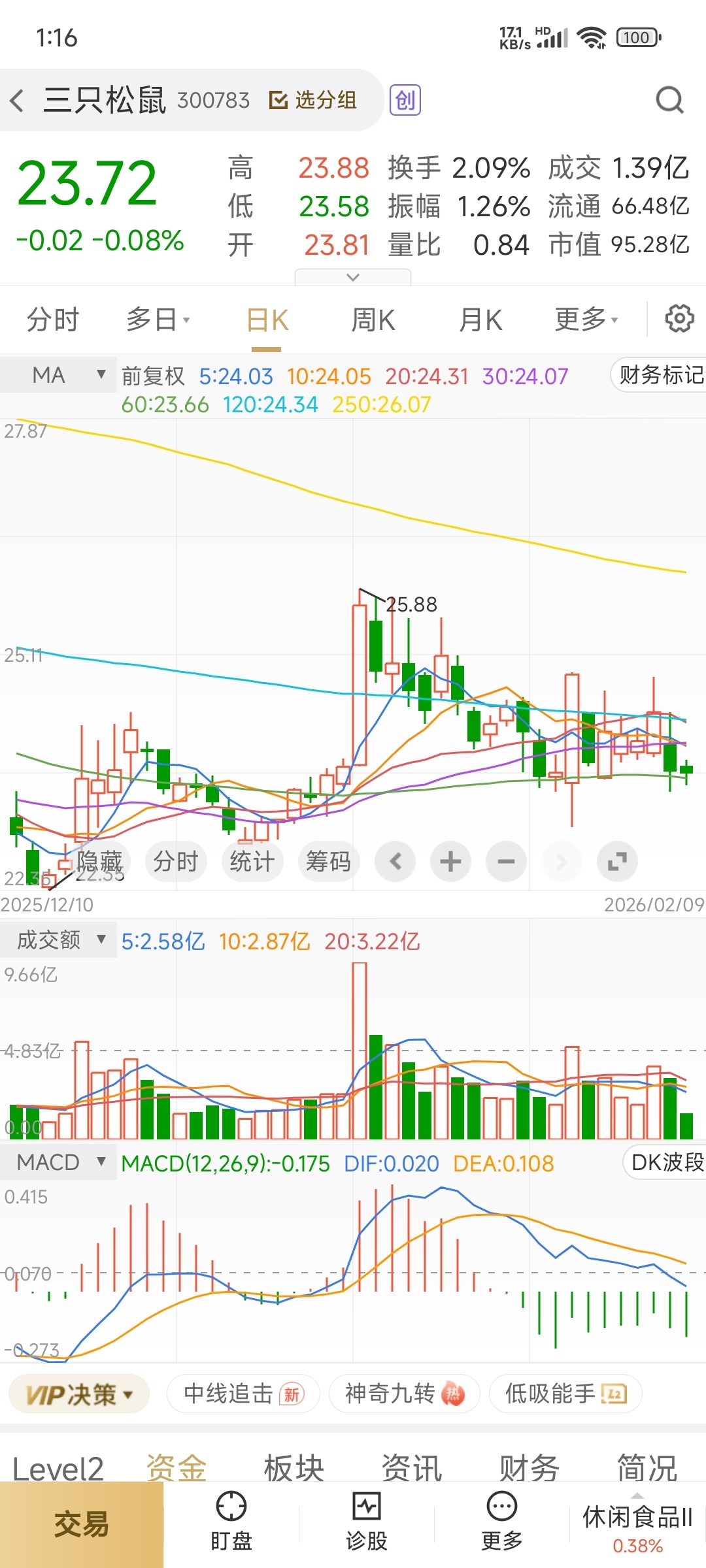Screen dimensions: 706x1568
Task: Open the 更多 chart period dropdown
Action: point(586,319)
